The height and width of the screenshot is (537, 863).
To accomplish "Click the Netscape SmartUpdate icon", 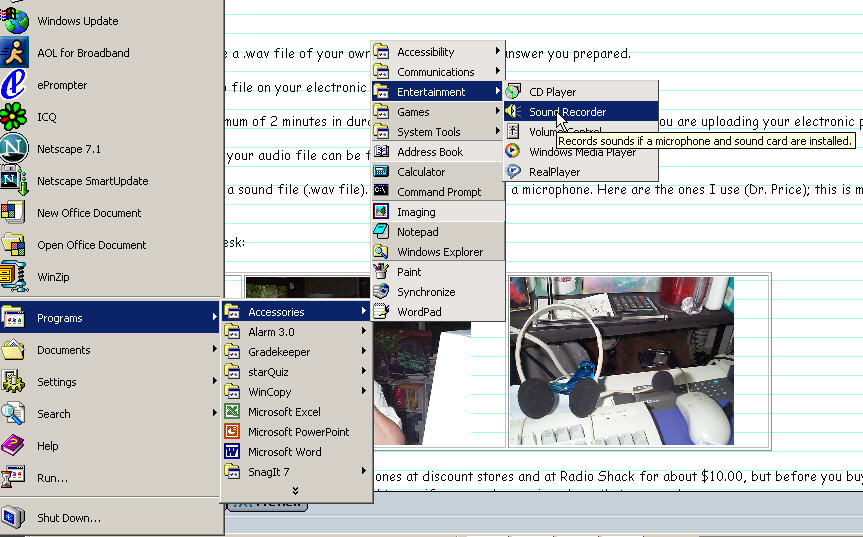I will (14, 180).
